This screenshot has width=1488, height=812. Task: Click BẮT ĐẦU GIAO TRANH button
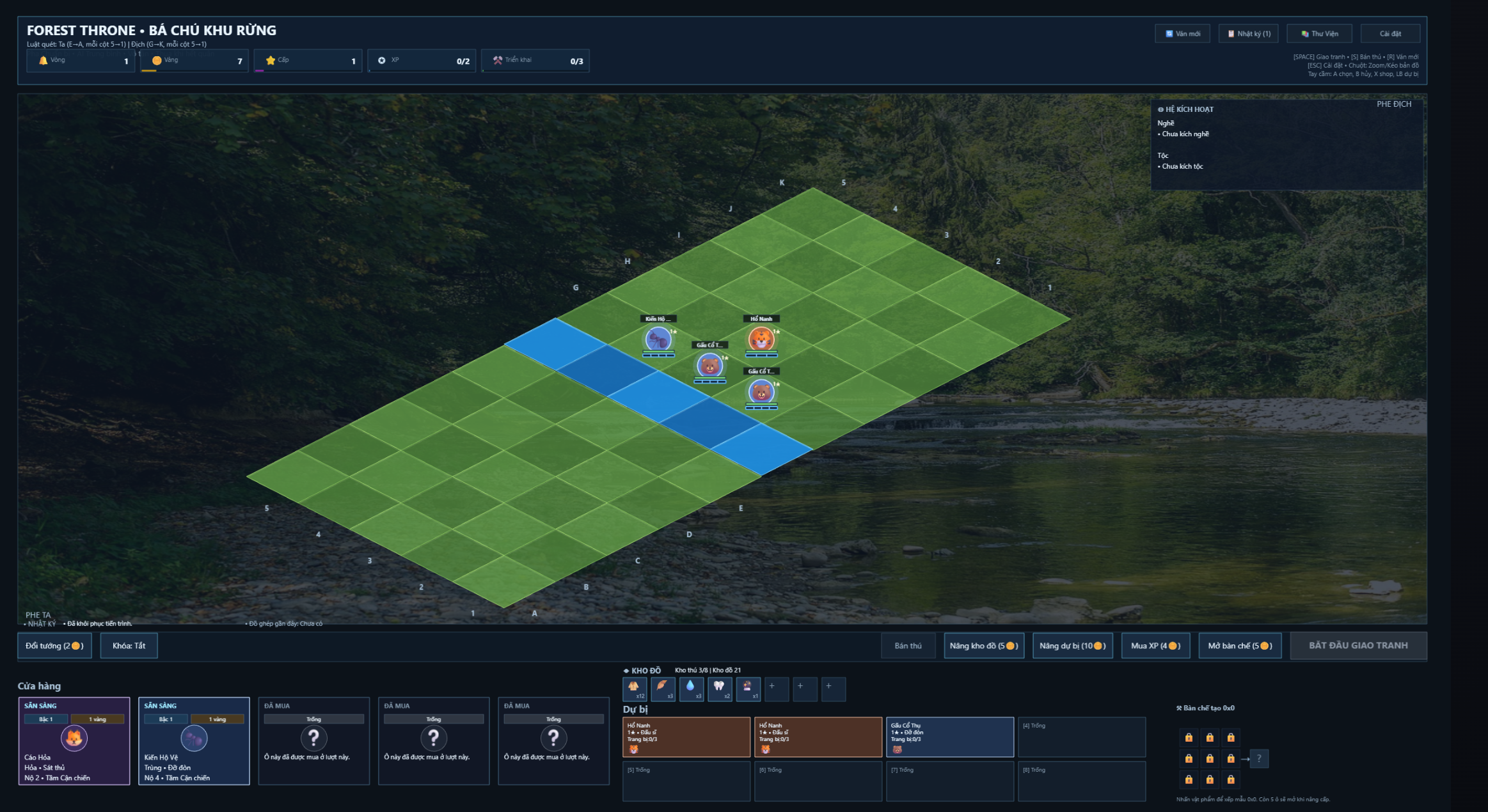[1357, 646]
